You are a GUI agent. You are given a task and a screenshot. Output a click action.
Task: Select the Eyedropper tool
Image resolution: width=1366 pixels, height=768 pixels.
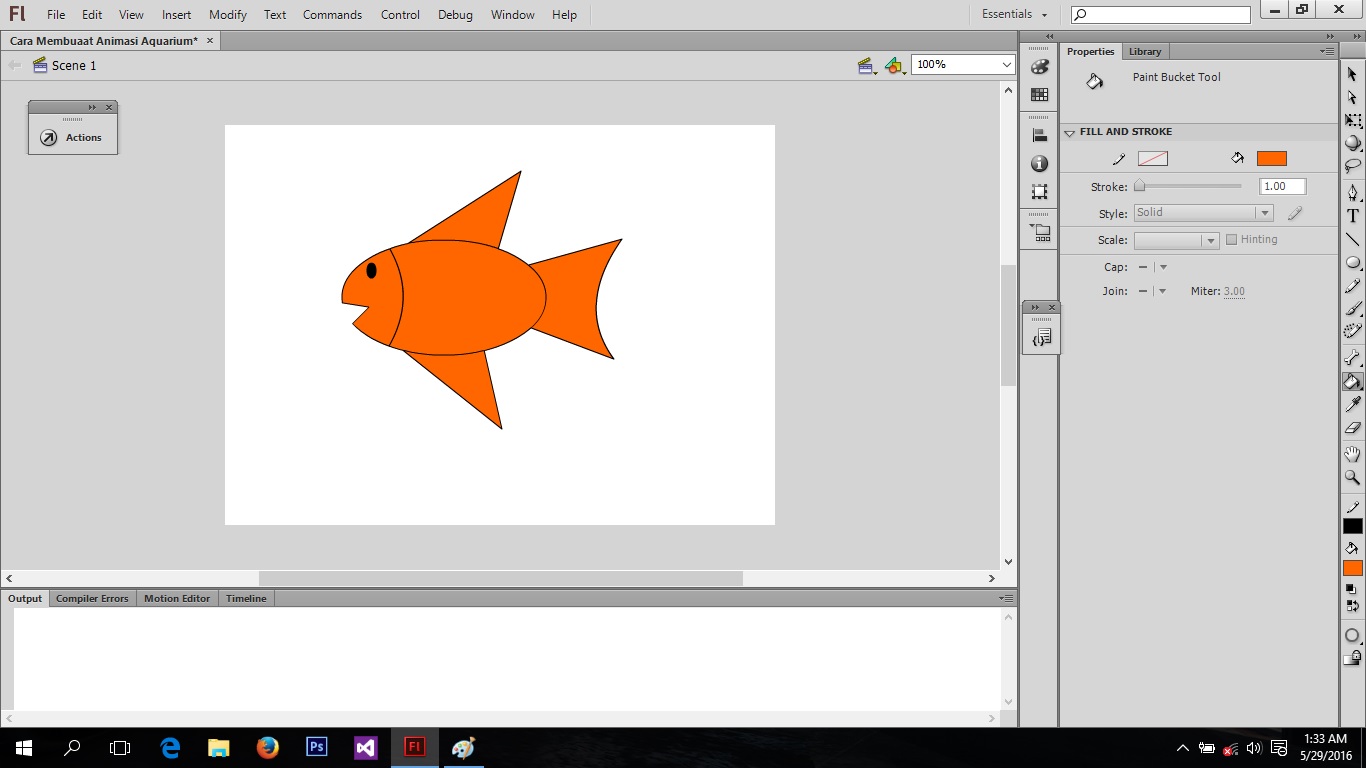coord(1352,404)
